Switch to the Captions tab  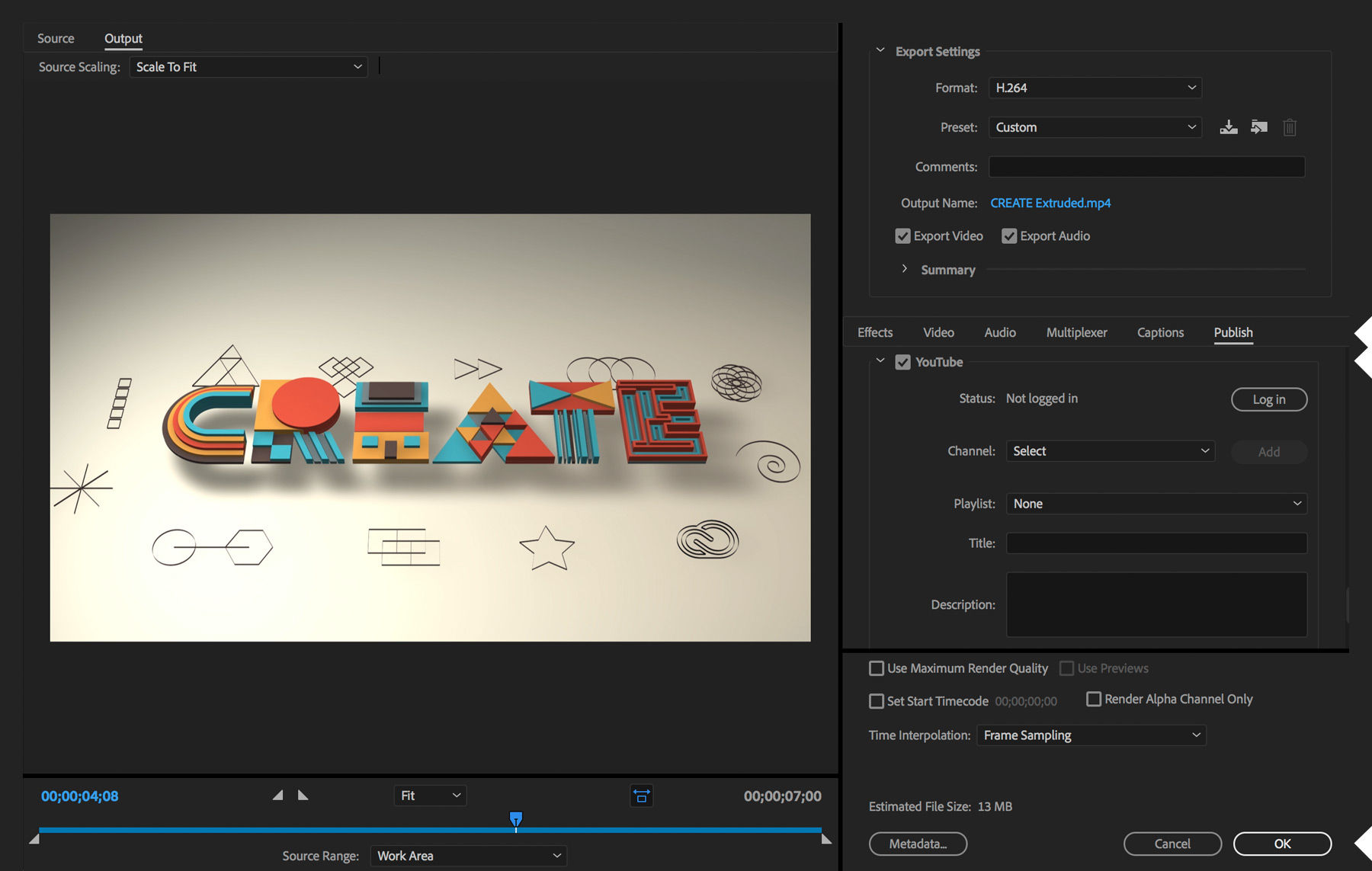tap(1159, 332)
